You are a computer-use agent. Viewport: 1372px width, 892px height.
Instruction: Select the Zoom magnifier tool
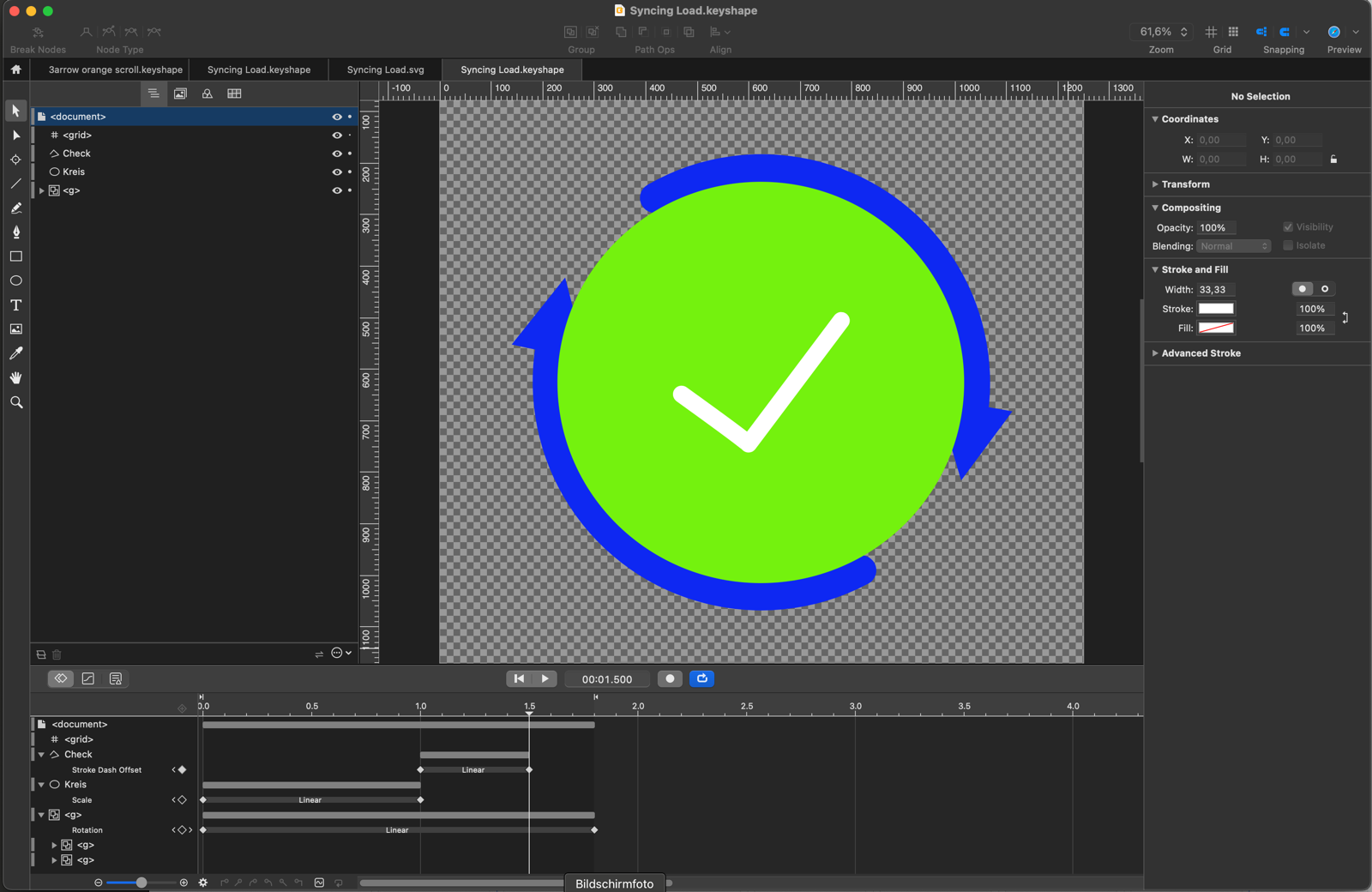coord(15,402)
